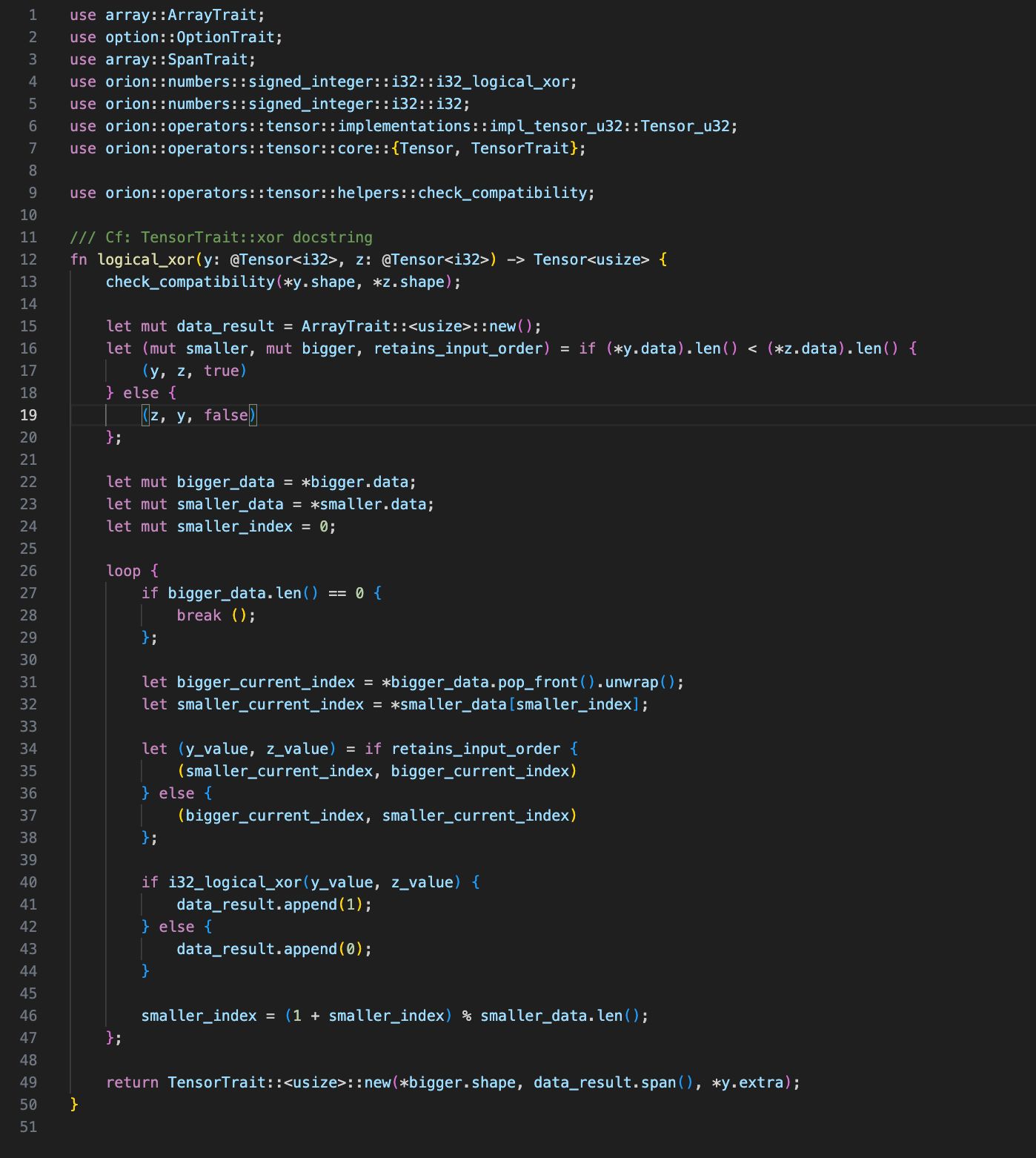Click the 'break' keyword on line 28
The image size is (1036, 1158).
199,615
